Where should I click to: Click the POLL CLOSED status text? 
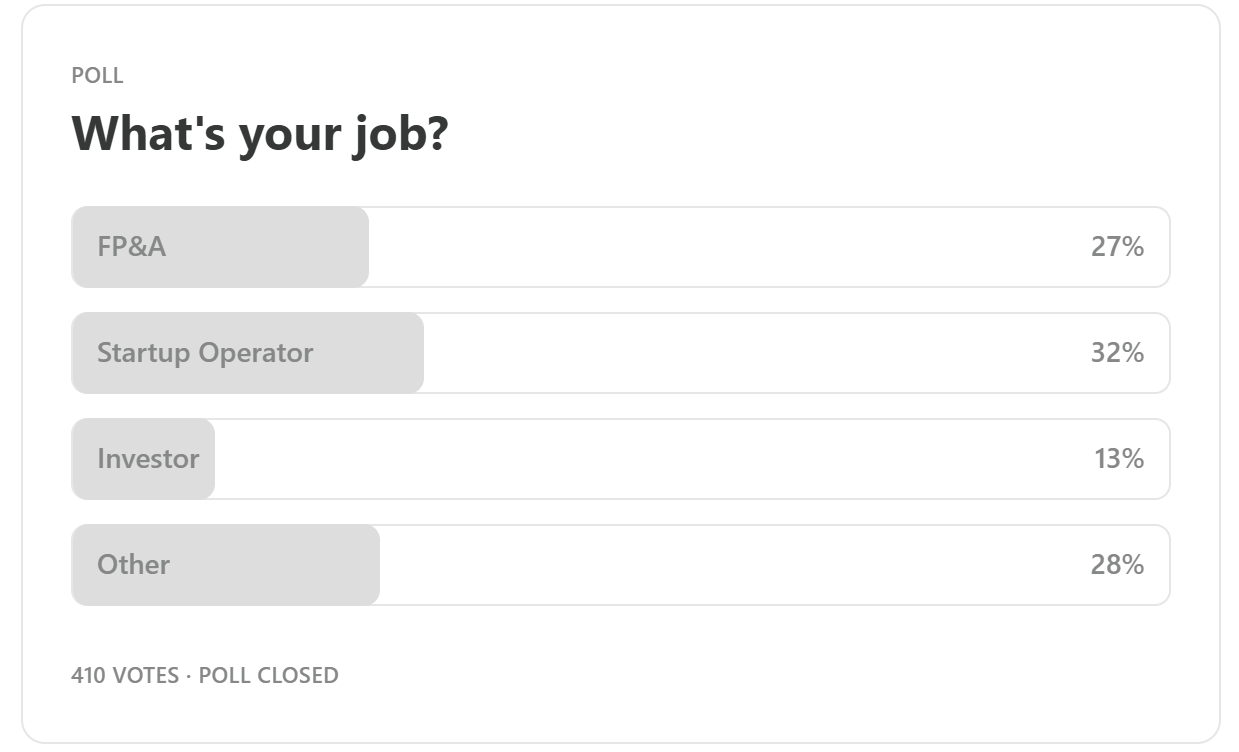268,676
